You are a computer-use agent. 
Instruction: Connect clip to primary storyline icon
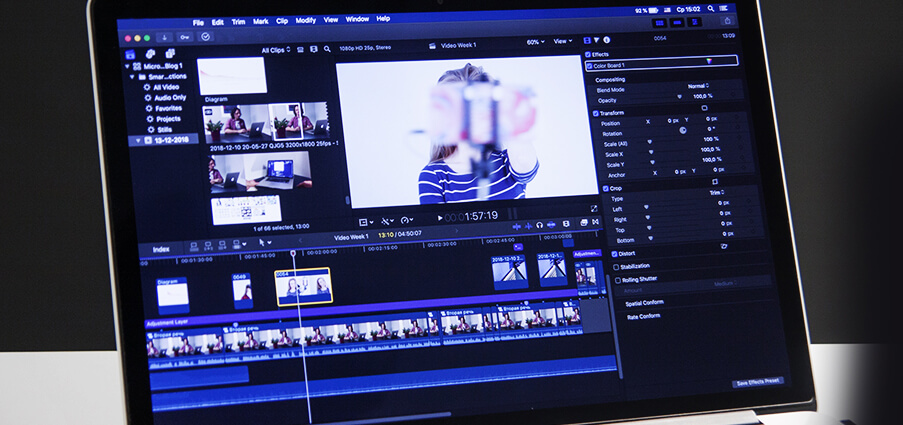[194, 246]
